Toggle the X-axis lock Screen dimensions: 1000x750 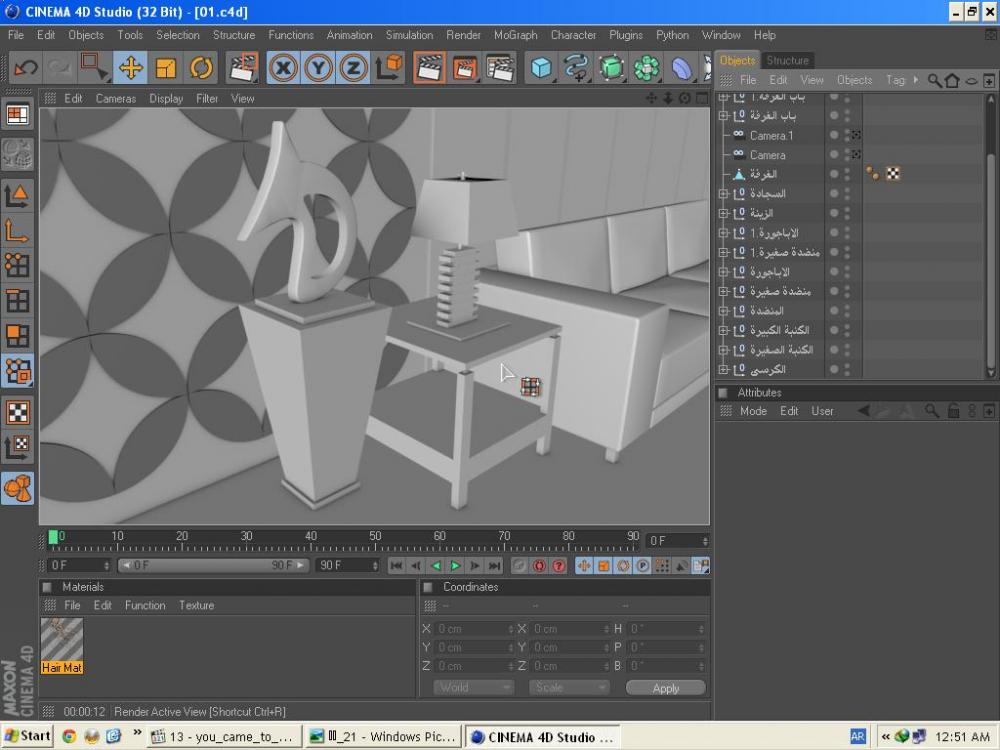click(284, 68)
